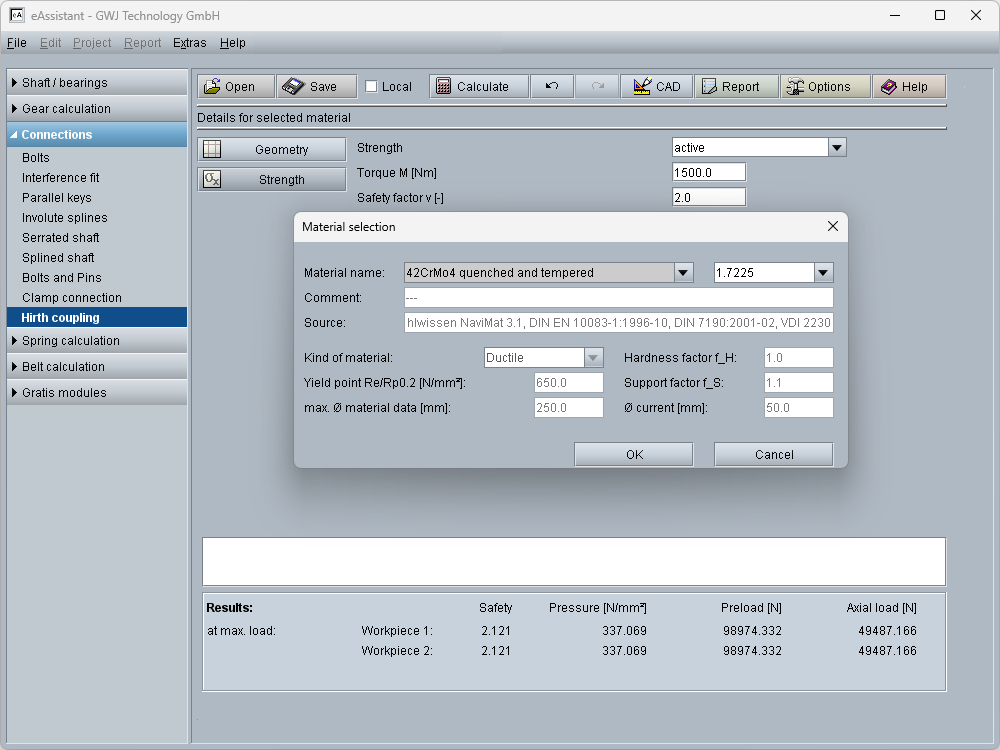Click the Open folder icon in toolbar
1000x750 pixels.
(212, 87)
